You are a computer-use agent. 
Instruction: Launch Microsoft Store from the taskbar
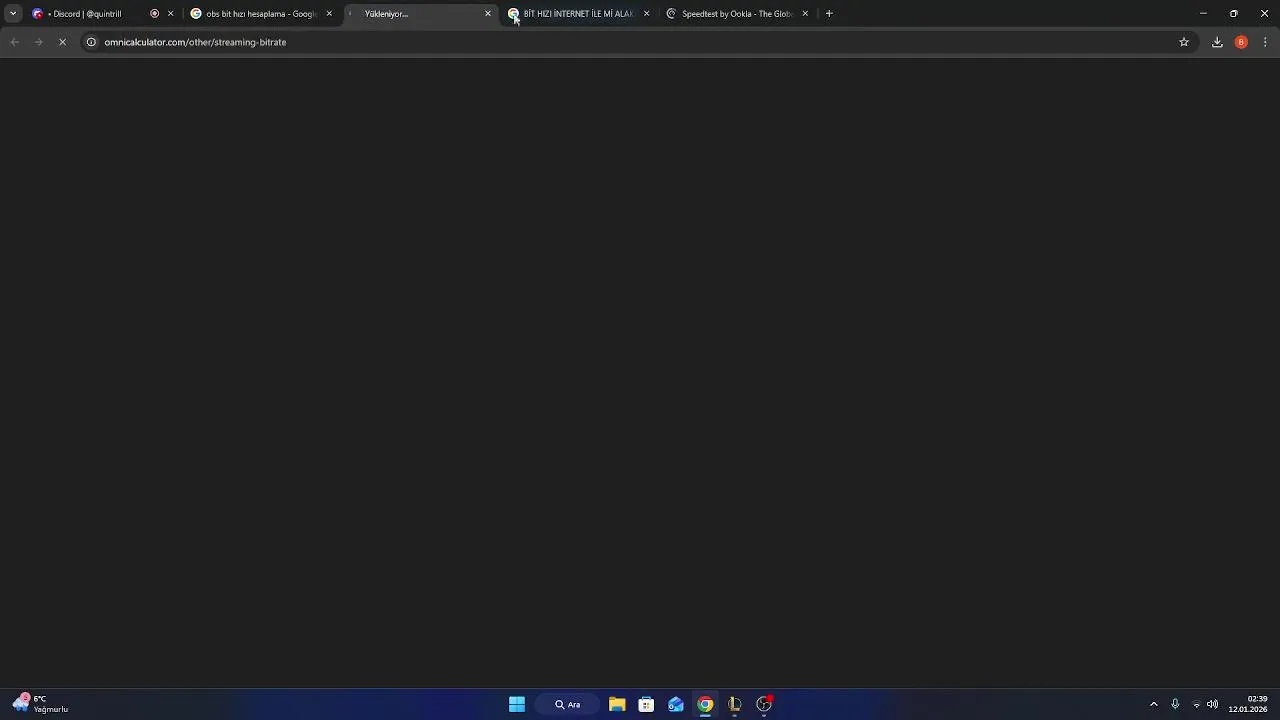tap(646, 704)
